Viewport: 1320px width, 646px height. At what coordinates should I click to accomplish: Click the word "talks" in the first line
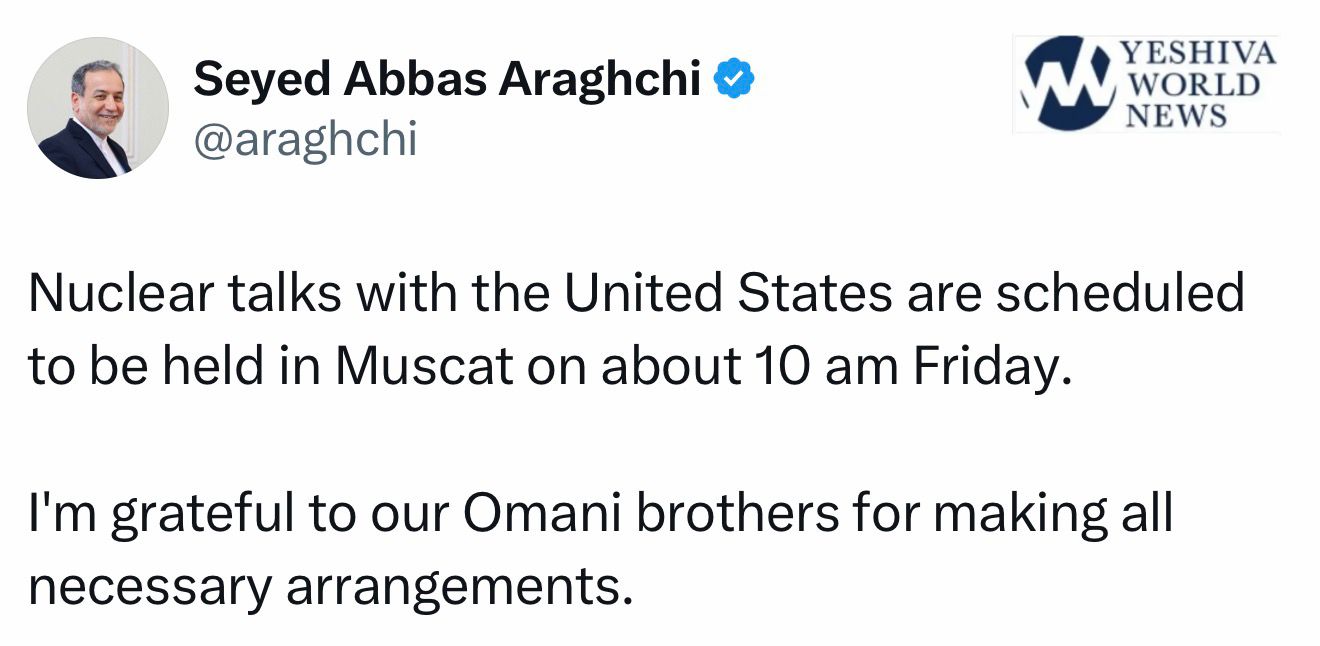pyautogui.click(x=265, y=295)
